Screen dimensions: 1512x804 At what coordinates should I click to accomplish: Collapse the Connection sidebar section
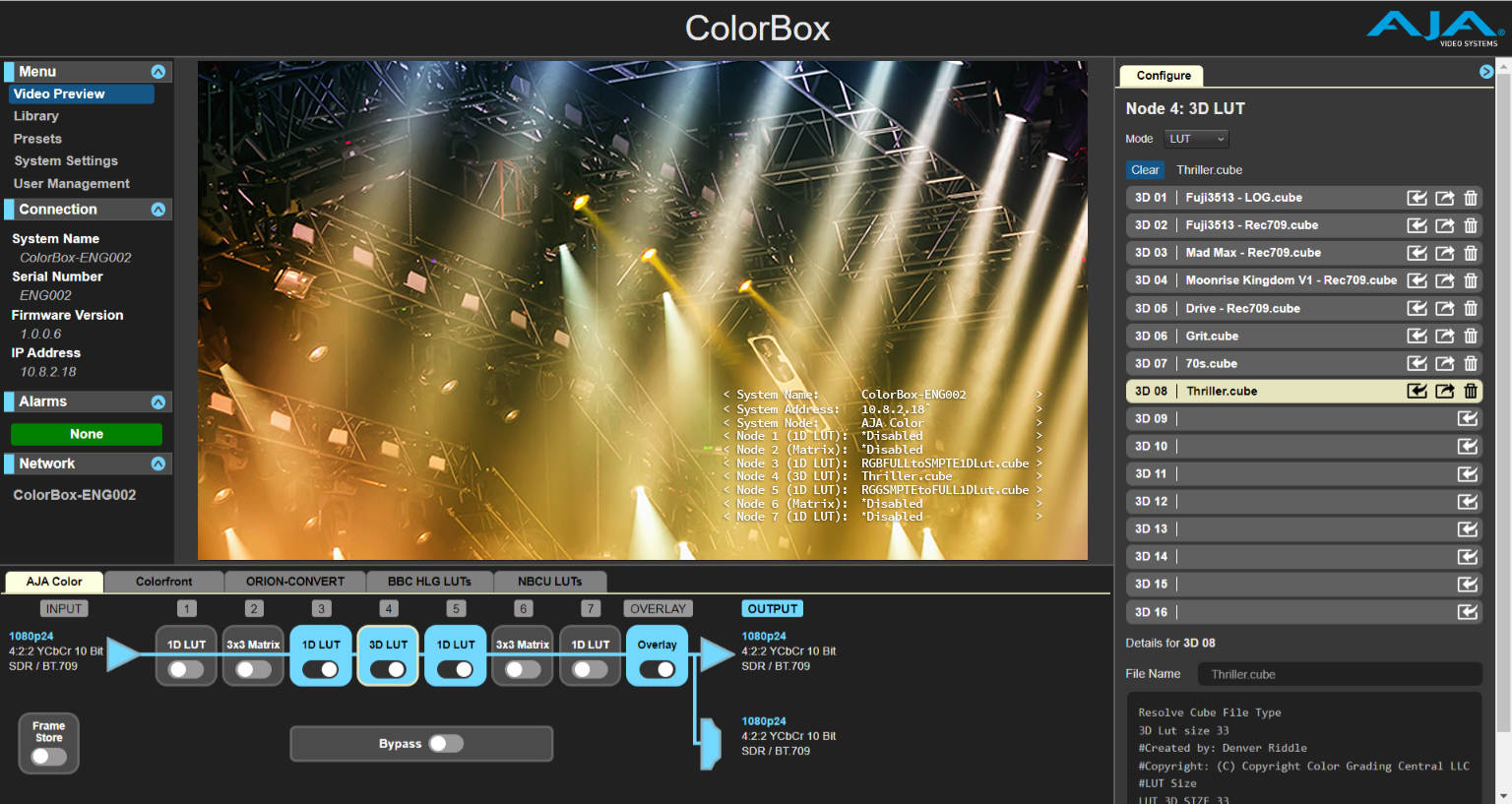157,209
